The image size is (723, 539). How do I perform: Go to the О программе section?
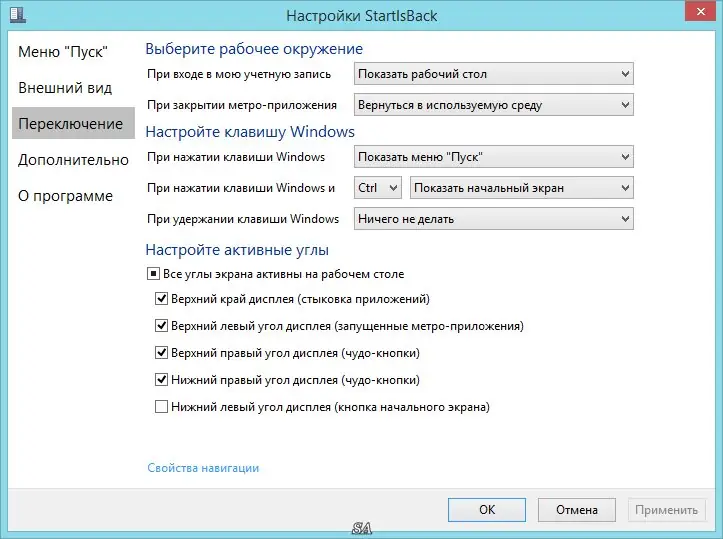tap(65, 195)
